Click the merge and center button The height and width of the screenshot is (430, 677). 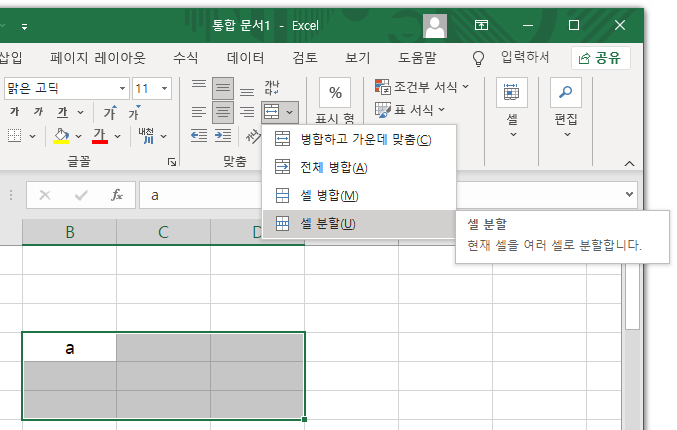coord(272,112)
